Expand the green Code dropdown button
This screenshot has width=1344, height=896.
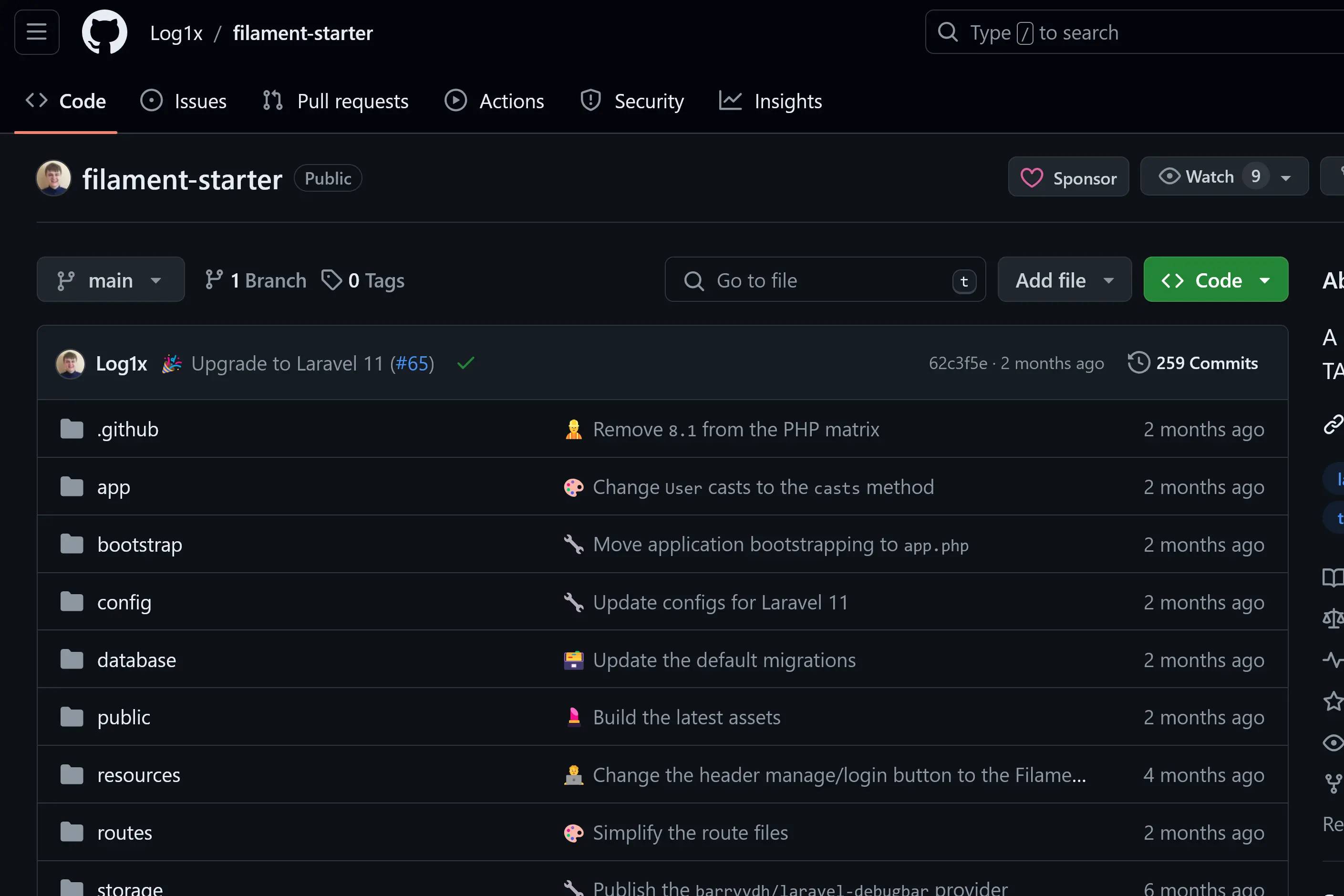point(1215,280)
